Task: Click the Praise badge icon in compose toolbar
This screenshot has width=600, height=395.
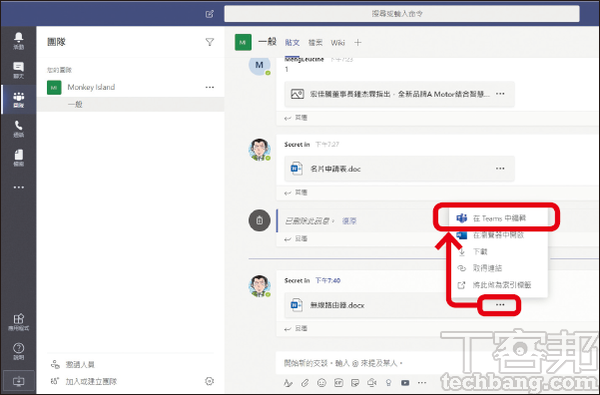Action: 388,383
